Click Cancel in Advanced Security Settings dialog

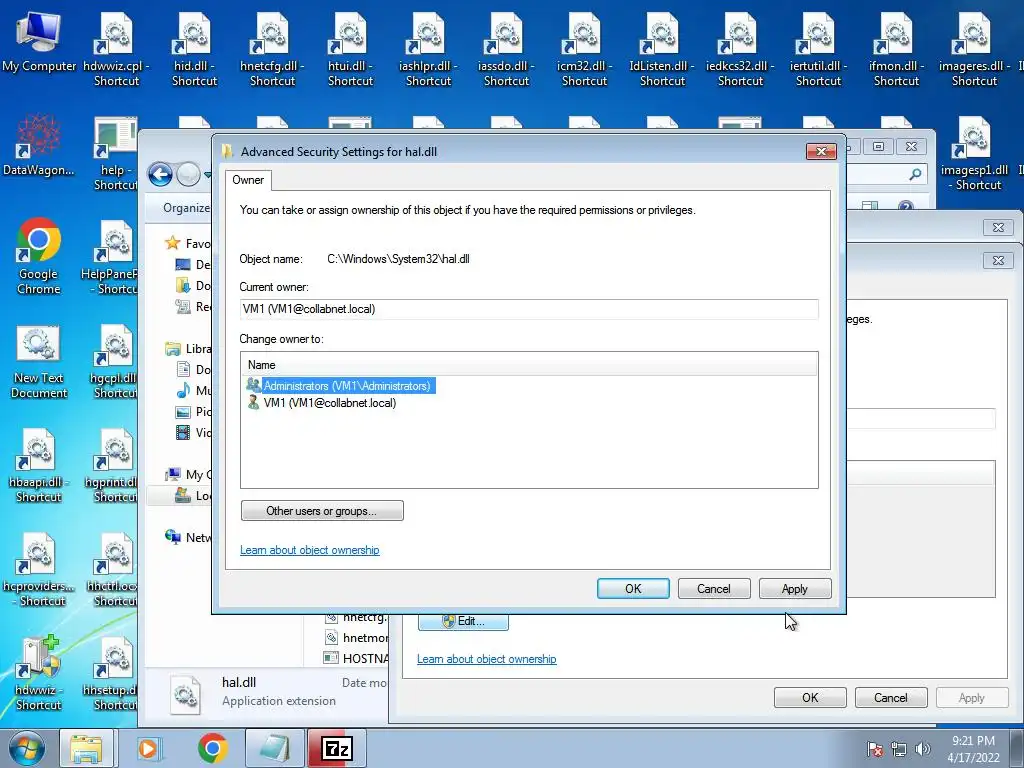(714, 588)
